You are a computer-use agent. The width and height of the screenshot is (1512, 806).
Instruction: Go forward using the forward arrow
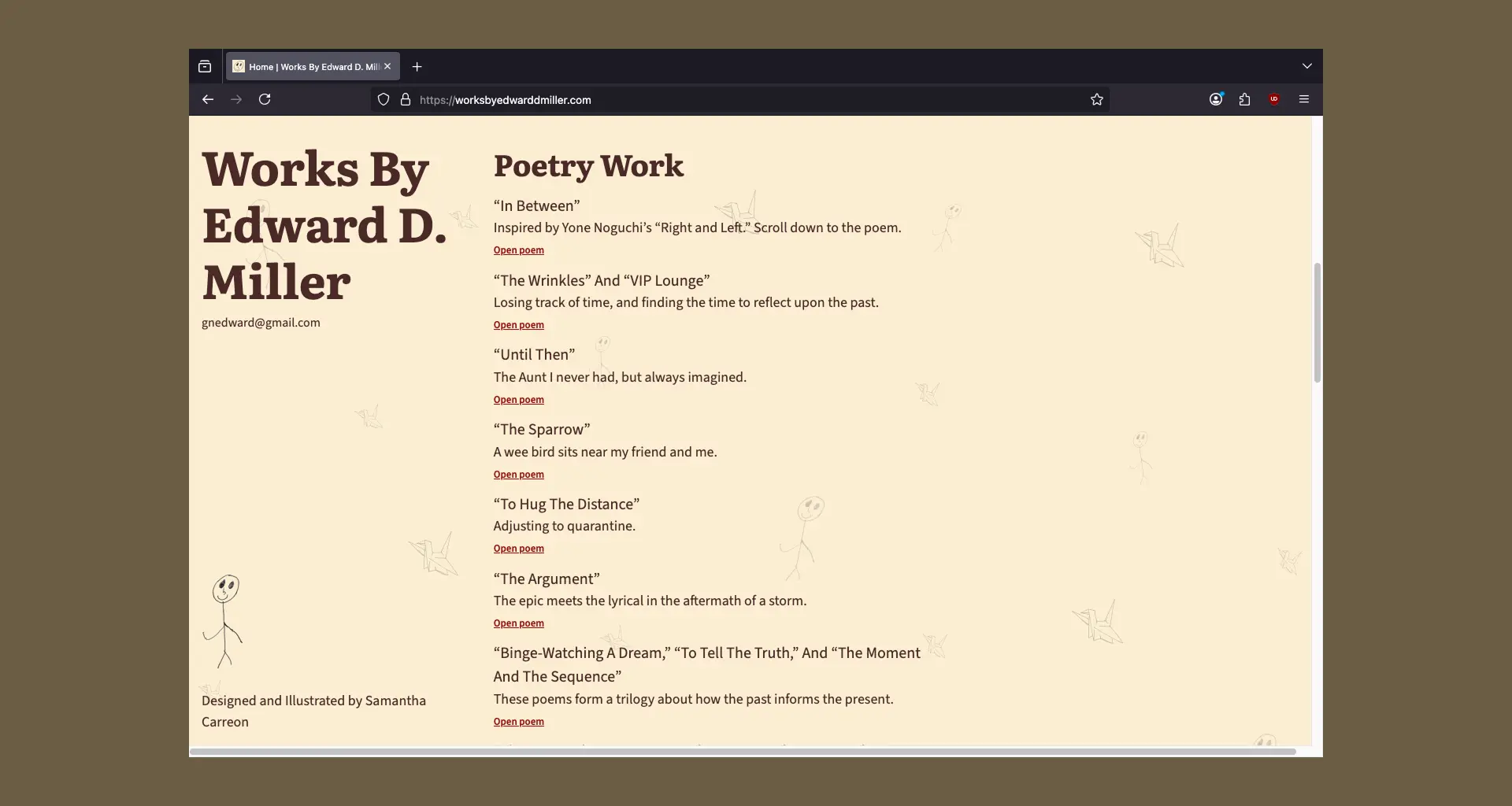point(236,99)
